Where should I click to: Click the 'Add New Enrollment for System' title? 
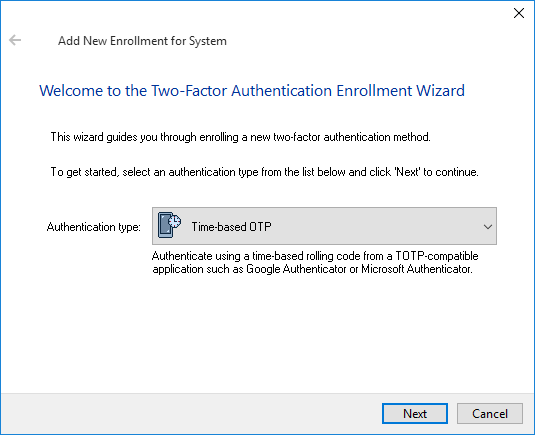coord(142,41)
